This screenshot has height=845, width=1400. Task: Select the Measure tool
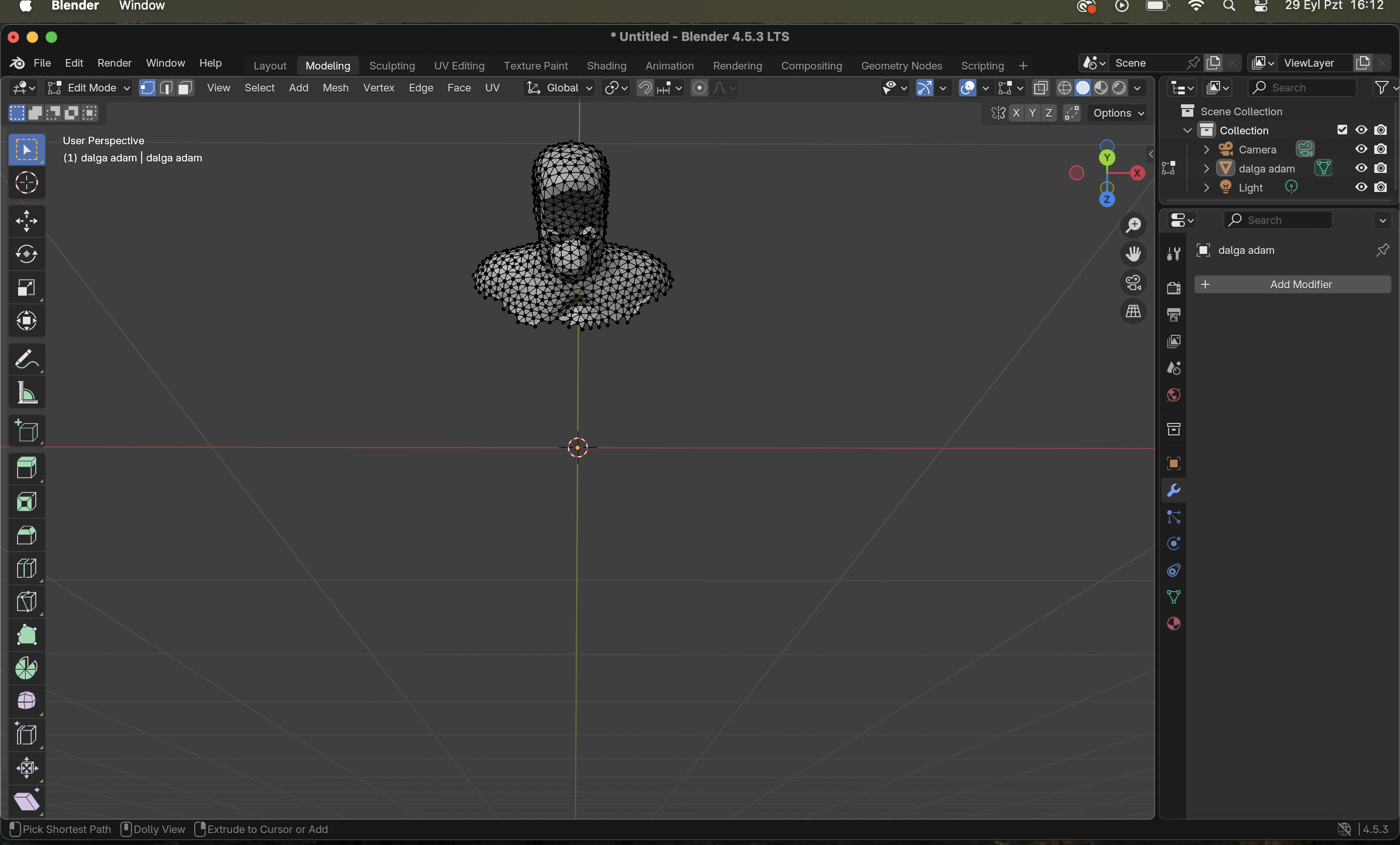coord(26,392)
